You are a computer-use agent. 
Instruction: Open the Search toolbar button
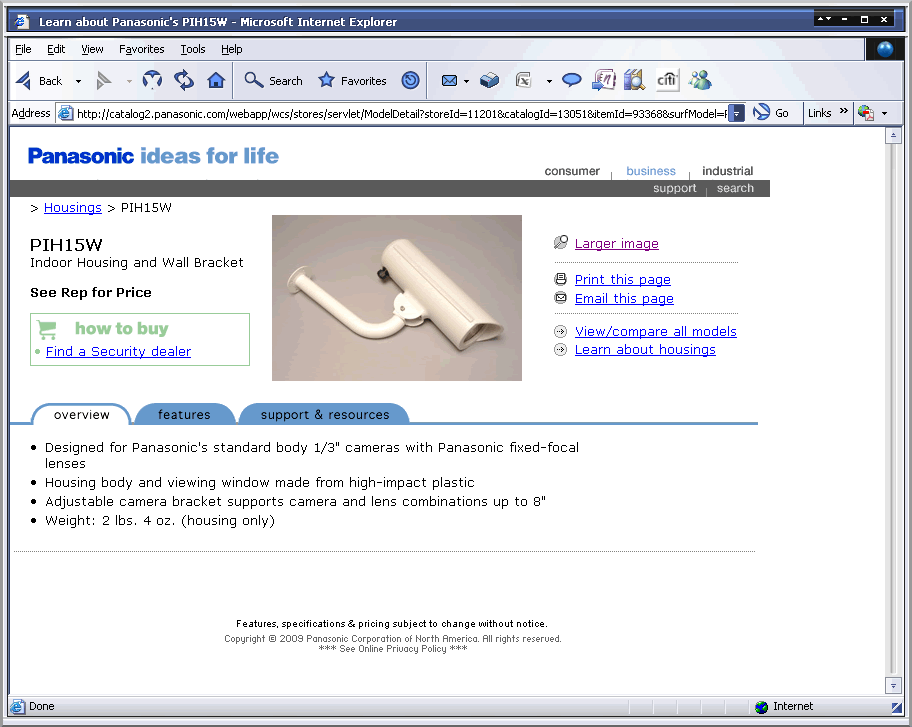(273, 80)
